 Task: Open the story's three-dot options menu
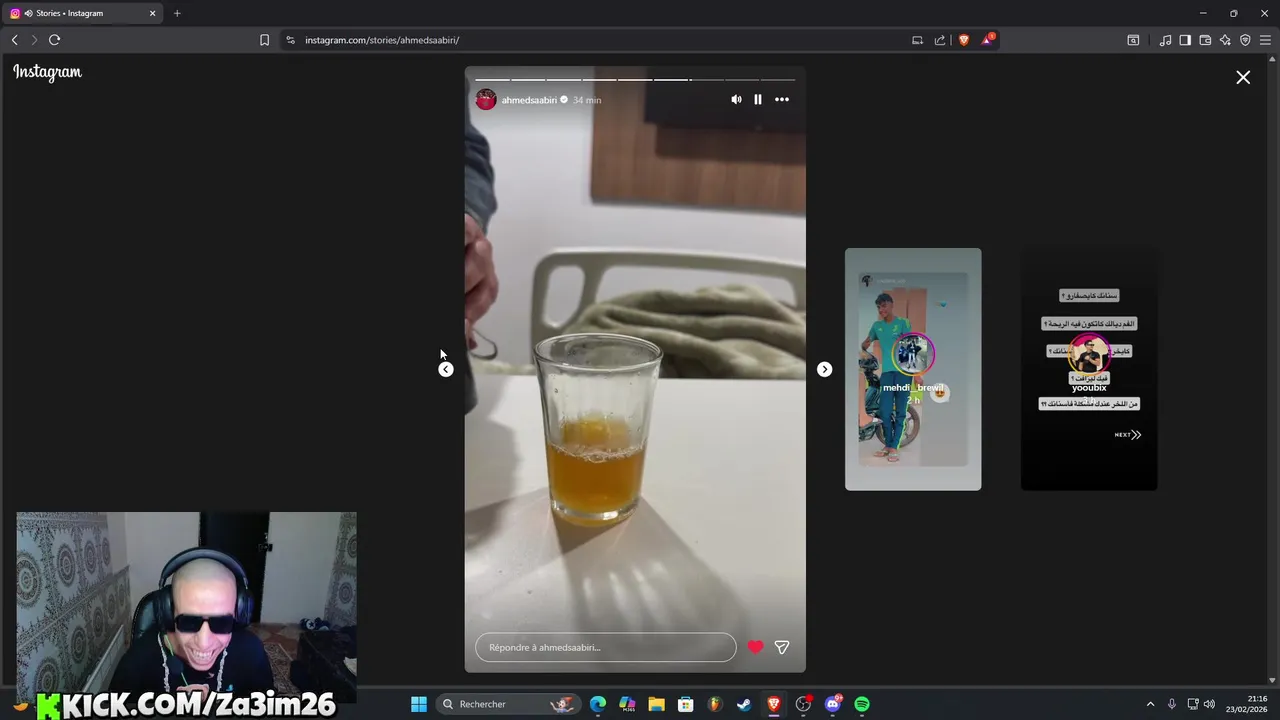tap(782, 99)
